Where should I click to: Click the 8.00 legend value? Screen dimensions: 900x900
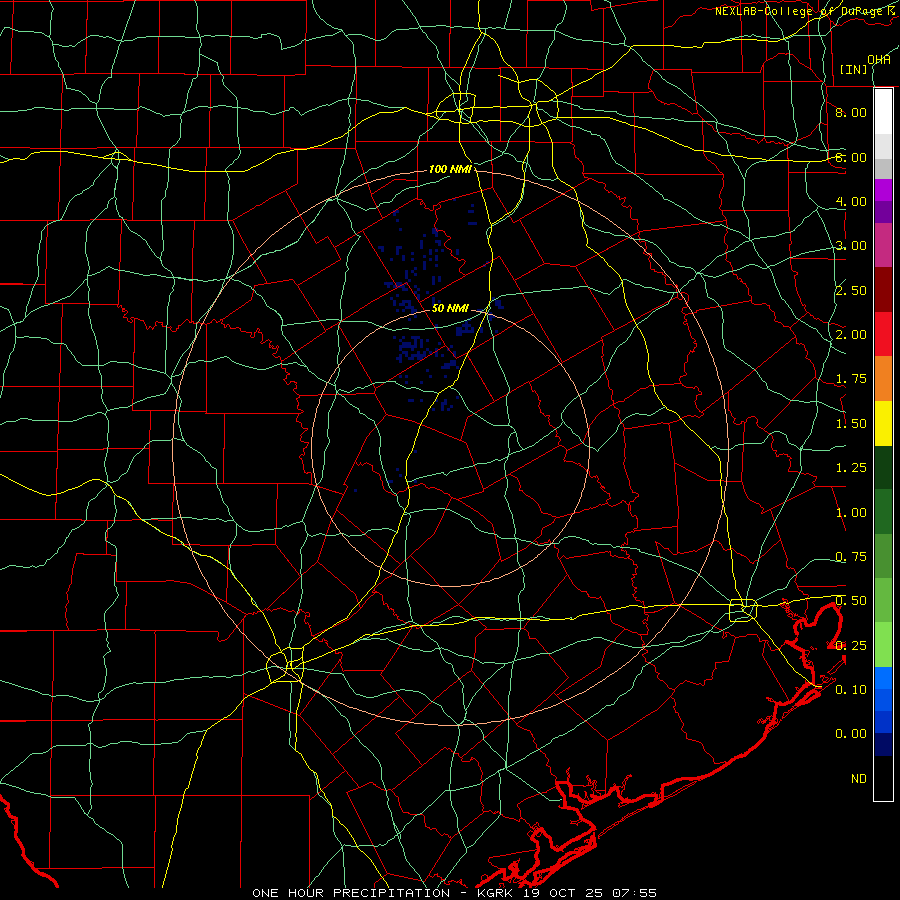coord(851,112)
